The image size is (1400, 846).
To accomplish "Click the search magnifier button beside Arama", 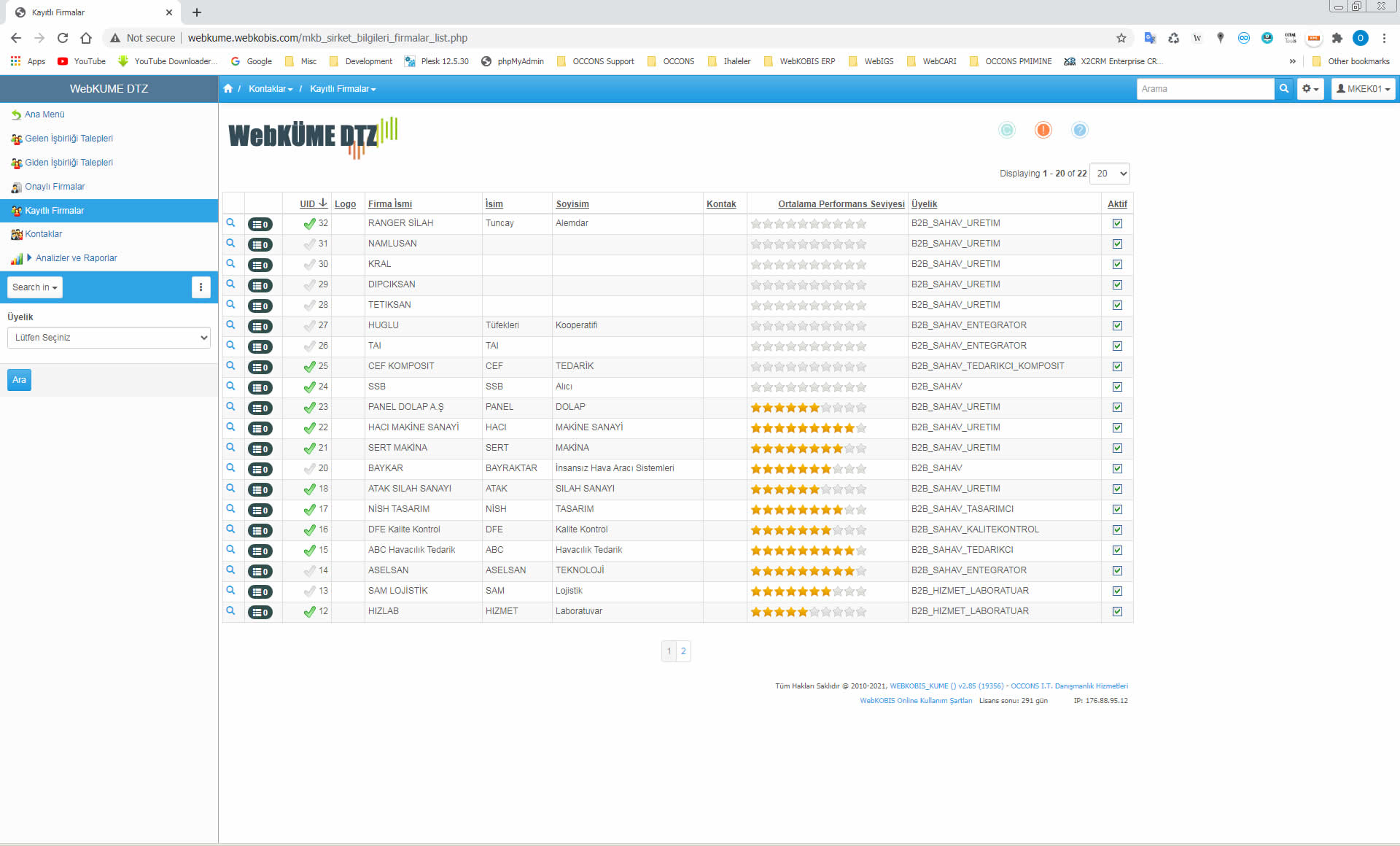I will (1284, 89).
